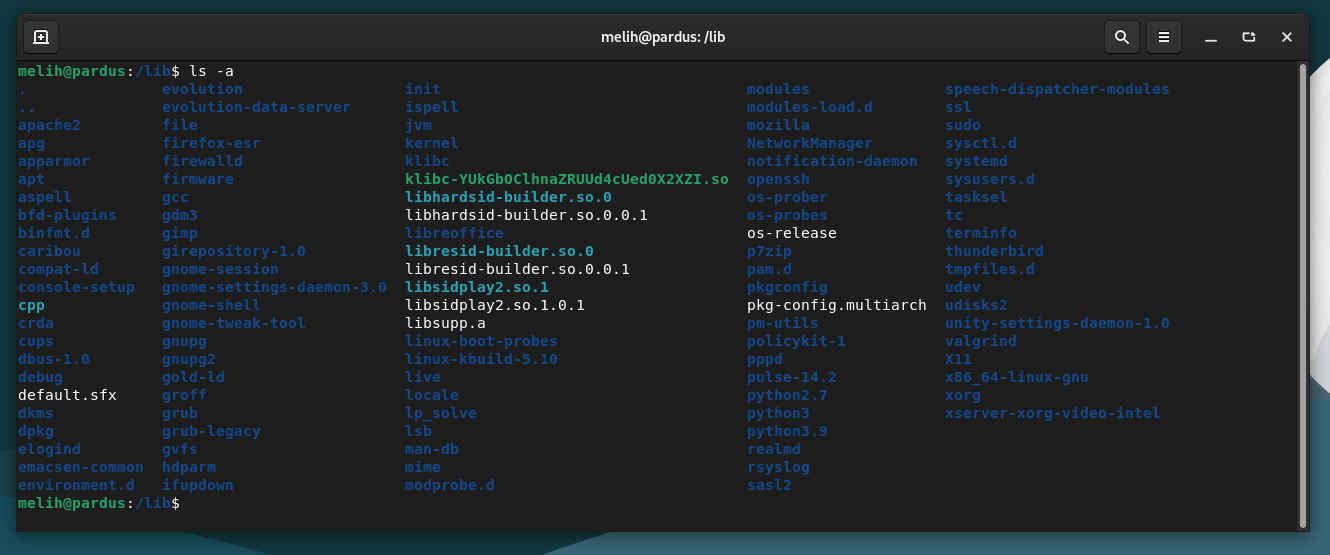
Task: Click the 'p7zip' entry
Action: click(x=769, y=251)
